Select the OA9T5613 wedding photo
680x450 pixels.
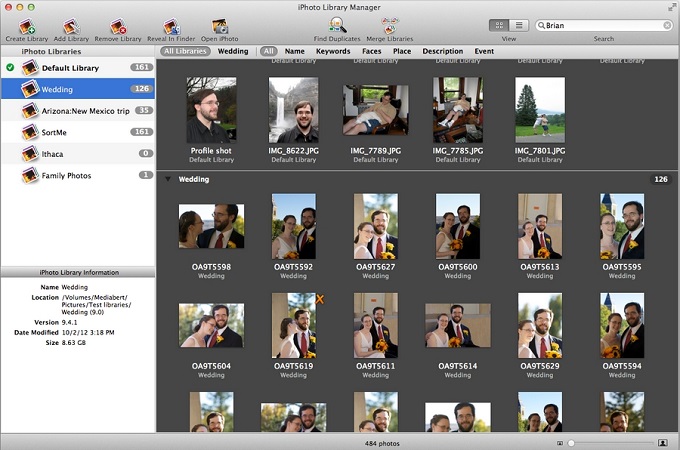[540, 226]
